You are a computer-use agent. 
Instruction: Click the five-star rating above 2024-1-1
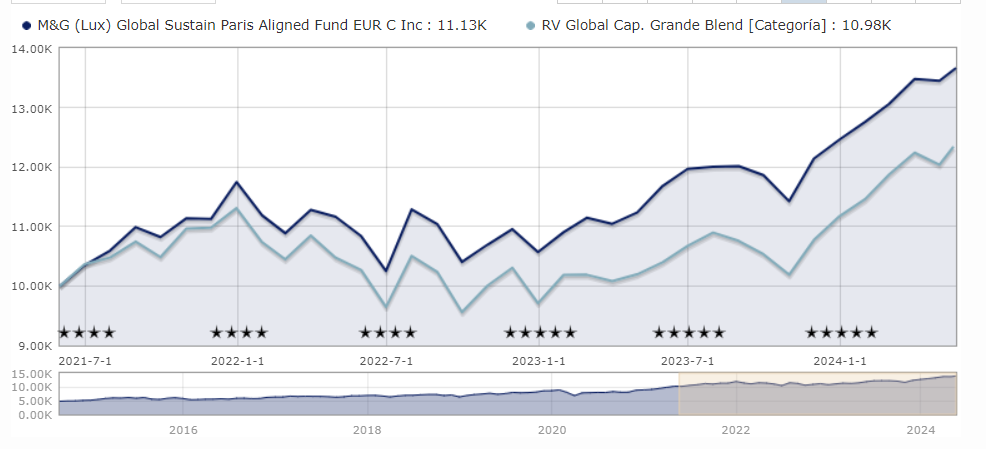(842, 333)
